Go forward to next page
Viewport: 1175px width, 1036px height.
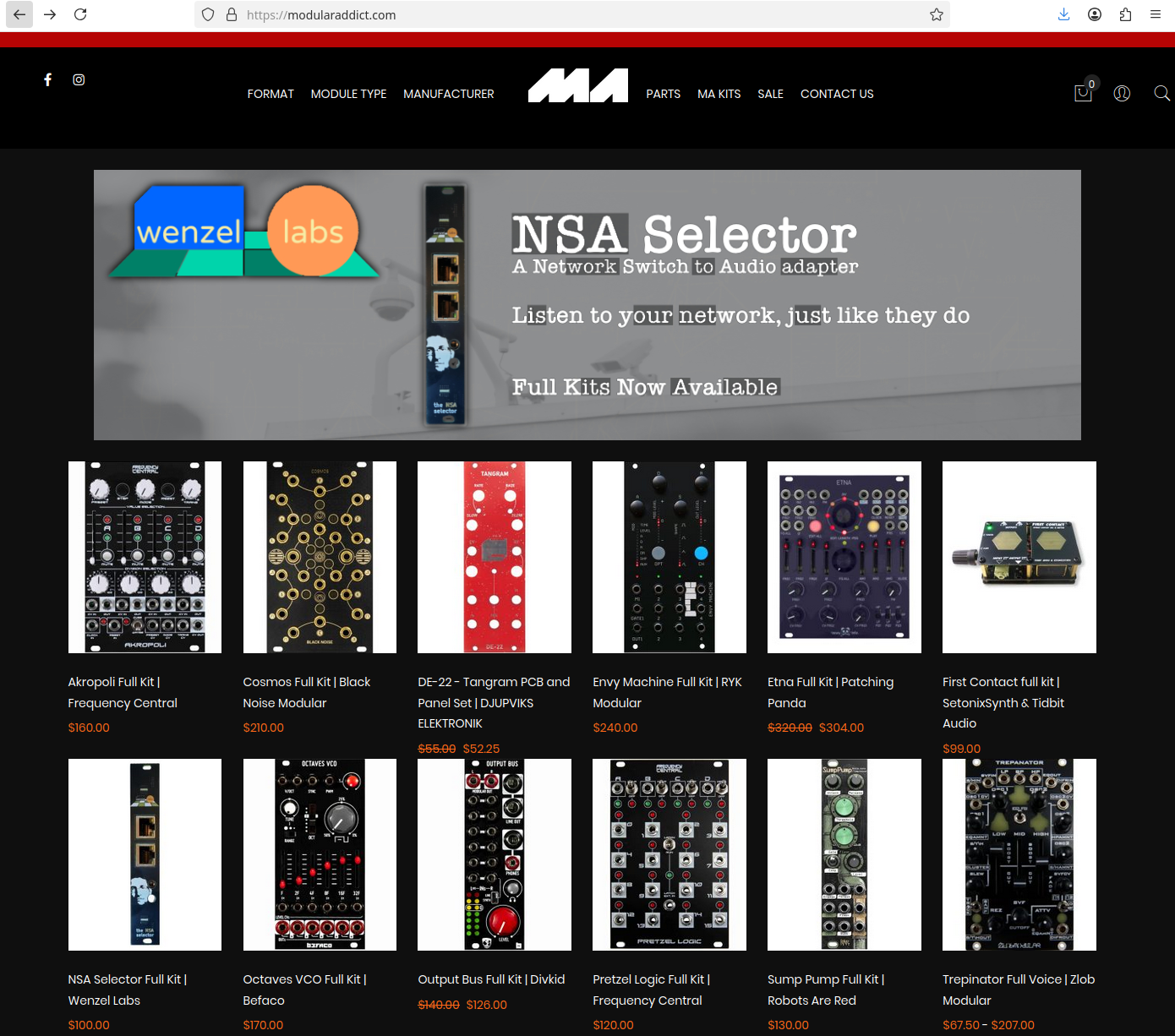[x=50, y=14]
